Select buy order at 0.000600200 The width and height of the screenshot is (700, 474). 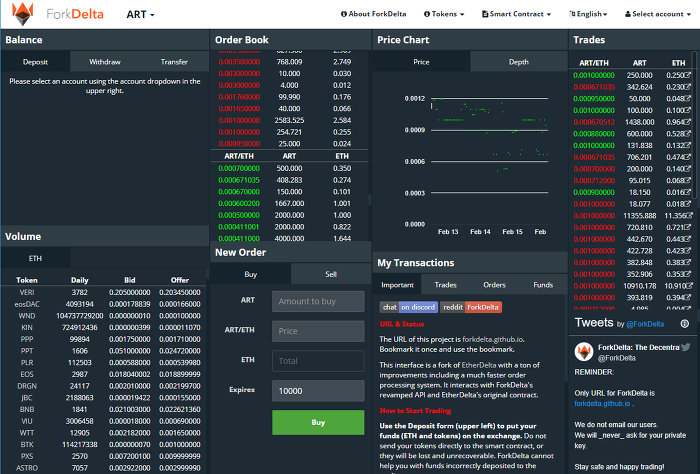coord(289,203)
